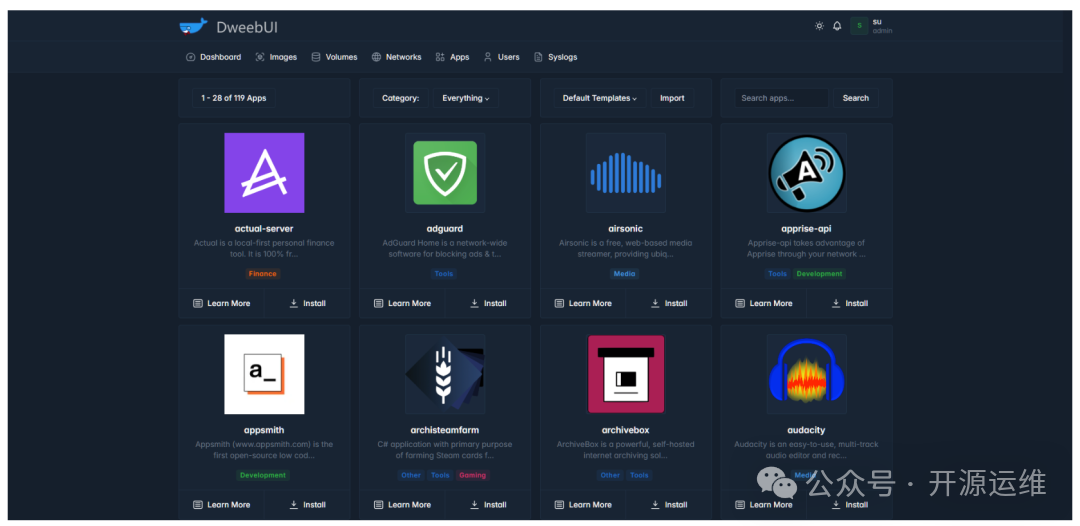This screenshot has height=526, width=1080.
Task: Click the actual-server app title
Action: (264, 229)
